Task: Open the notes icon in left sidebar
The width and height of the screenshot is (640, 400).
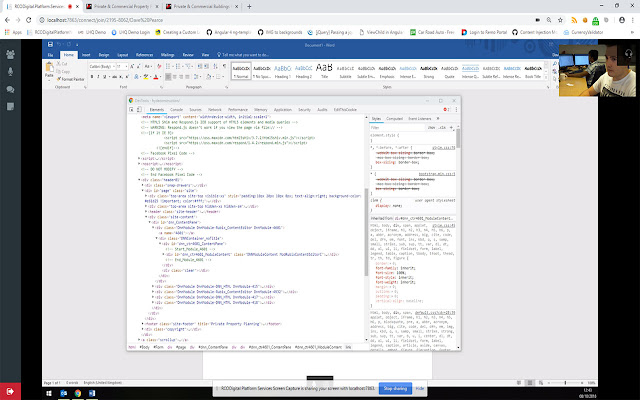Action: 10,107
